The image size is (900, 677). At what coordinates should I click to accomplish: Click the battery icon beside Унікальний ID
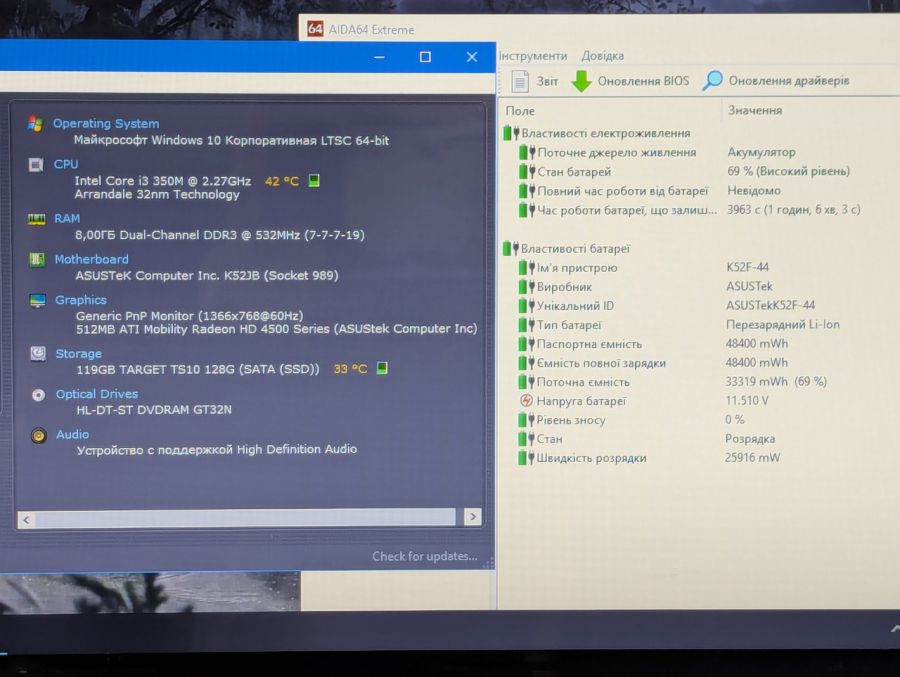pos(526,306)
